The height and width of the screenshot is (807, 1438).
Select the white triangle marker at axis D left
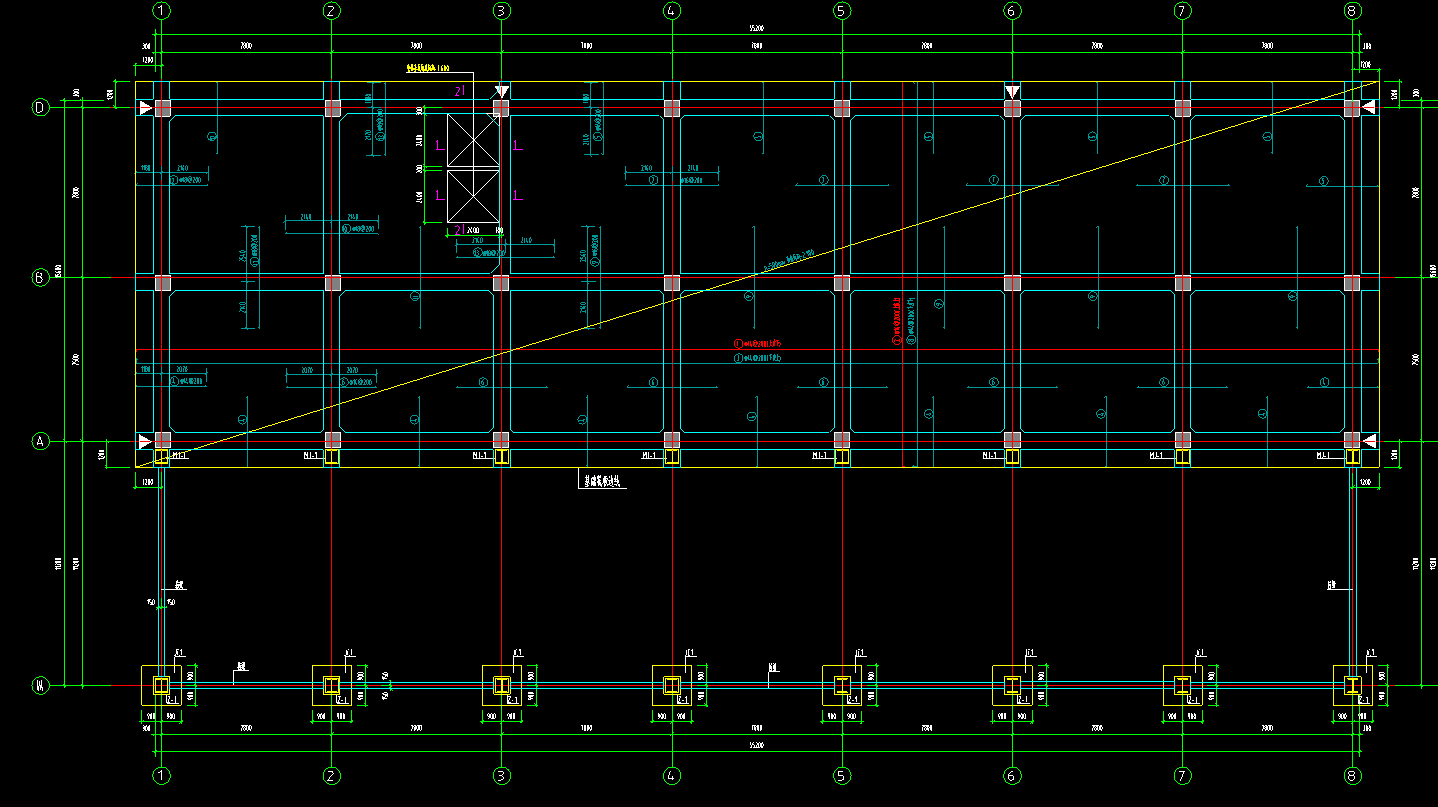(x=145, y=108)
